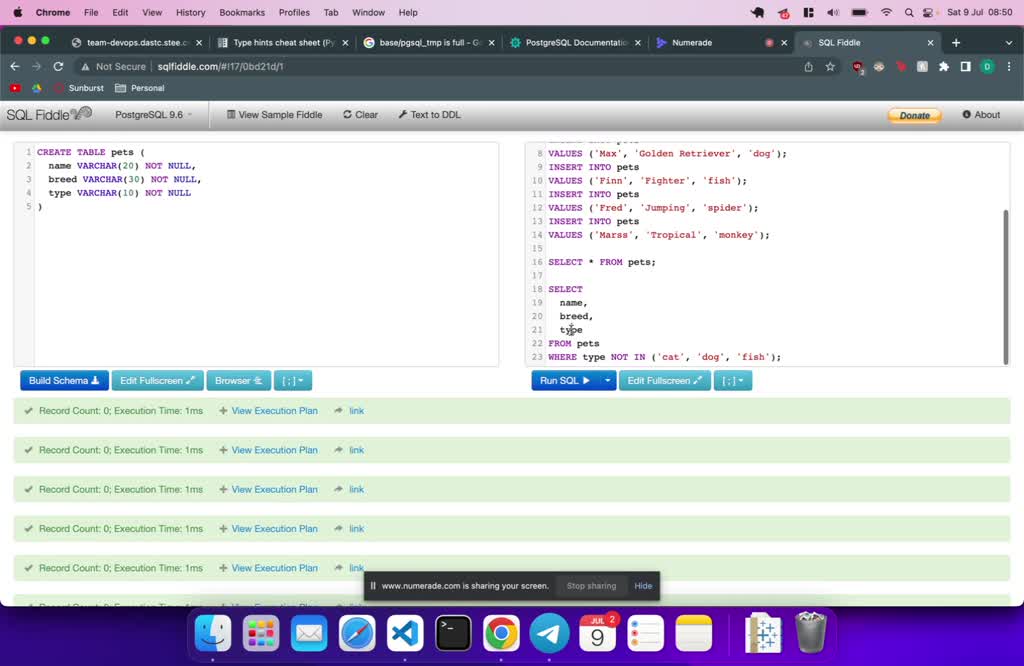The width and height of the screenshot is (1024, 666).
Task: Launch Finder from the dock
Action: click(213, 633)
